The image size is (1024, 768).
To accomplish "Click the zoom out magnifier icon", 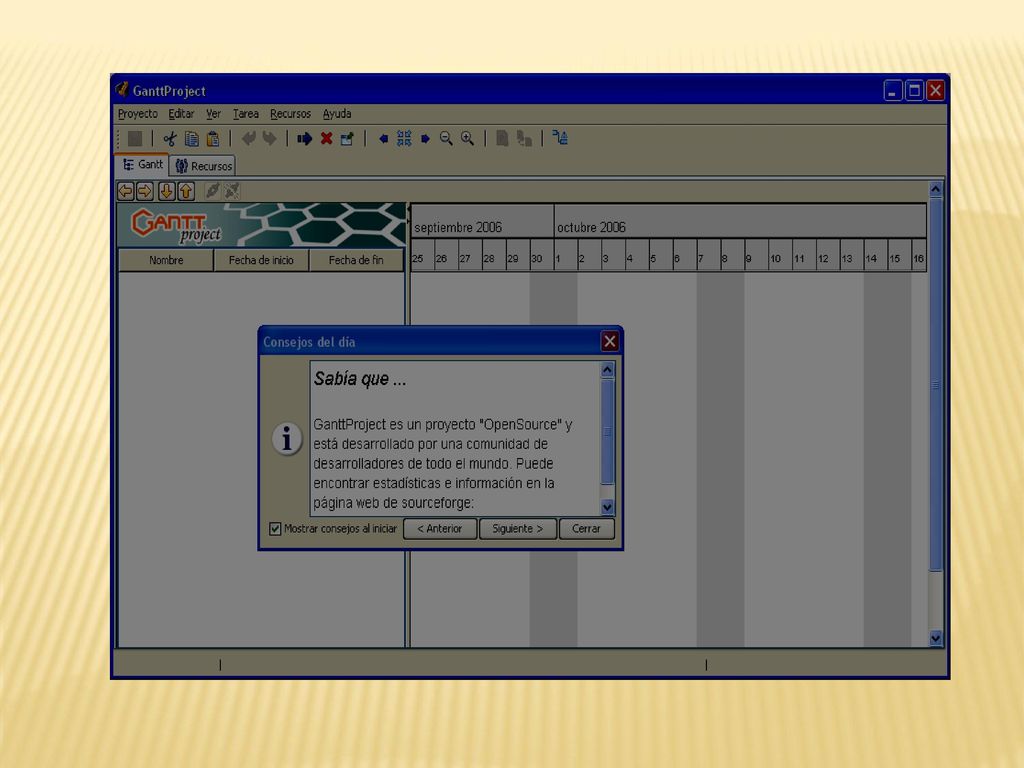I will pos(446,138).
